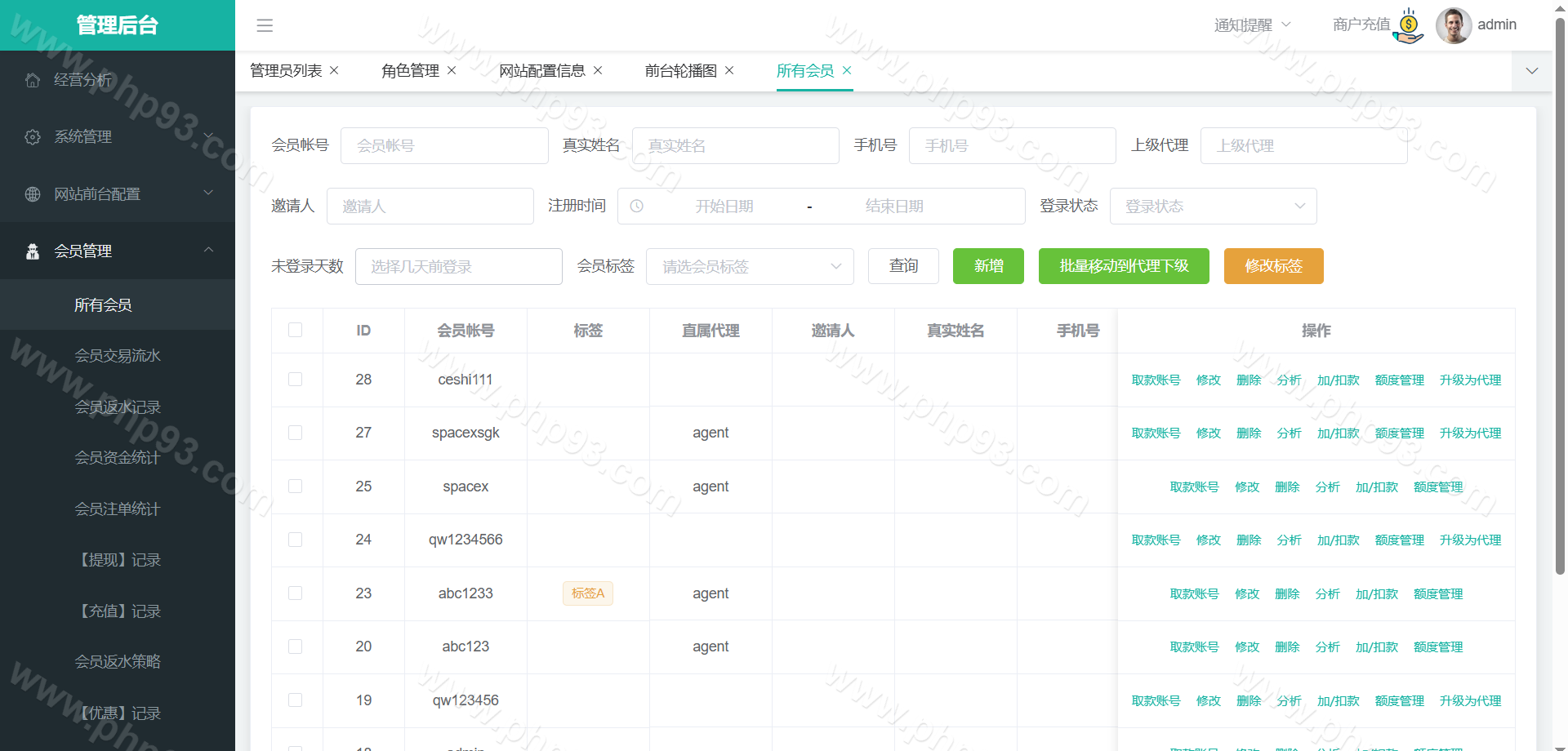Click the 网站前台配置 globe icon
The image size is (1568, 751).
point(33,194)
